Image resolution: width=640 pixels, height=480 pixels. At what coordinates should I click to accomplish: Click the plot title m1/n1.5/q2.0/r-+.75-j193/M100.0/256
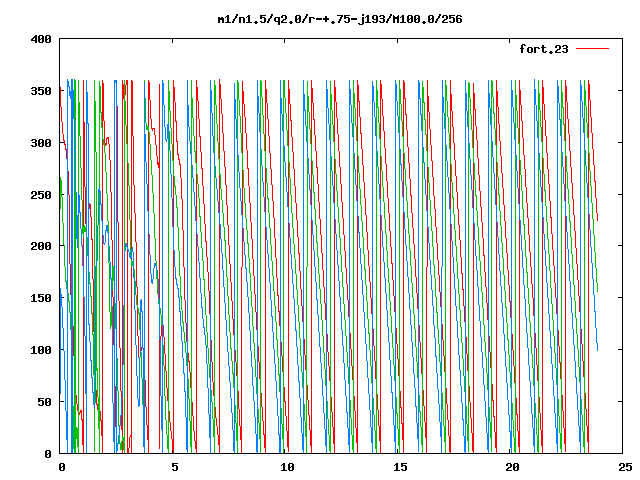[x=340, y=19]
